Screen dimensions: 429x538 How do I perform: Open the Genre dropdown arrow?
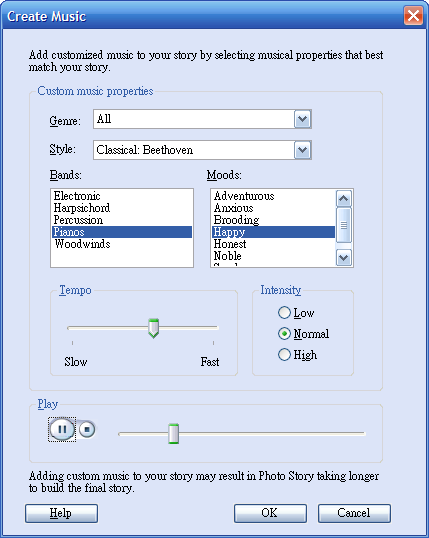tap(302, 119)
